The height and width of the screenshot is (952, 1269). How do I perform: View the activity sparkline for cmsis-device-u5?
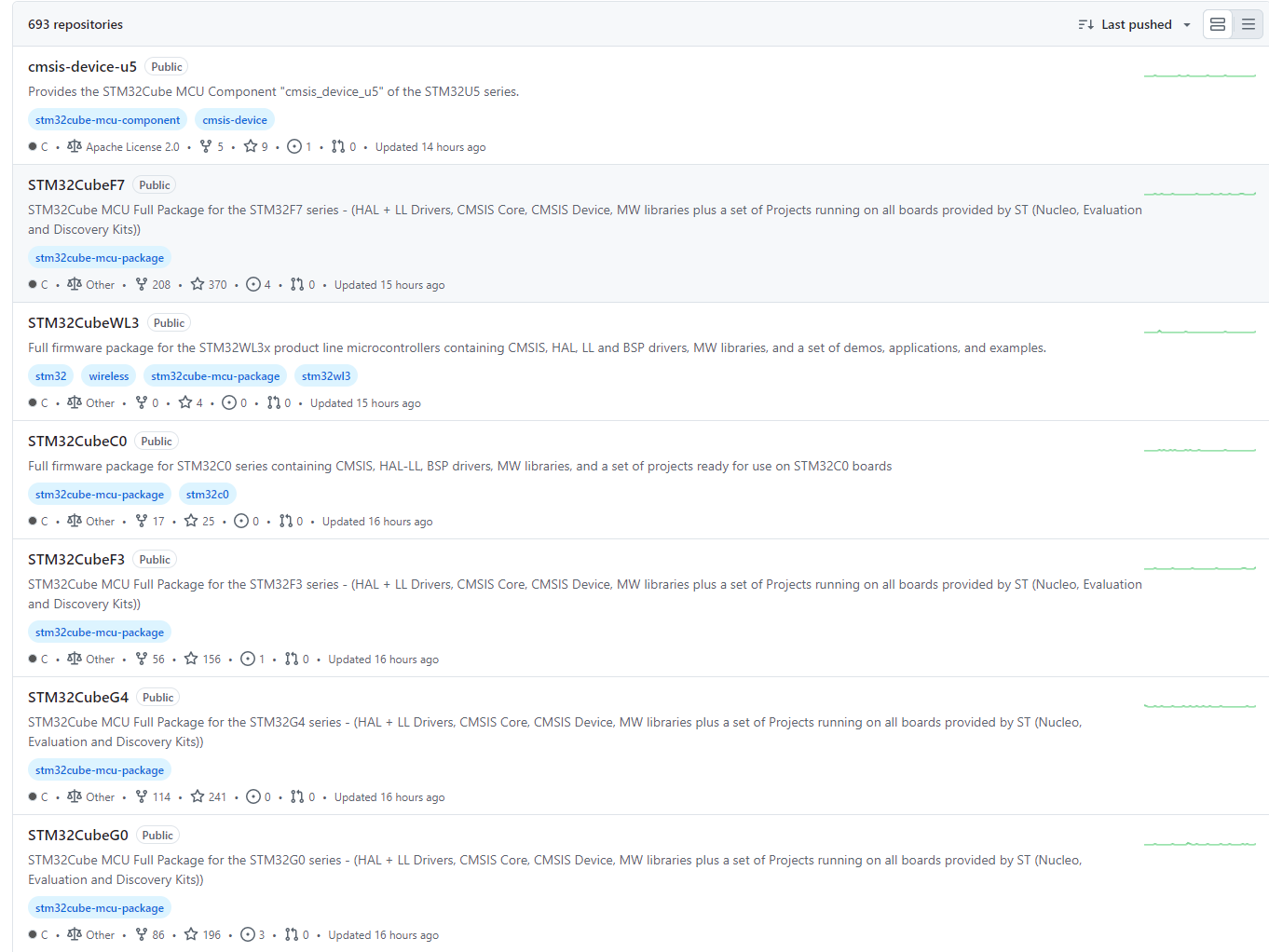coord(1200,74)
